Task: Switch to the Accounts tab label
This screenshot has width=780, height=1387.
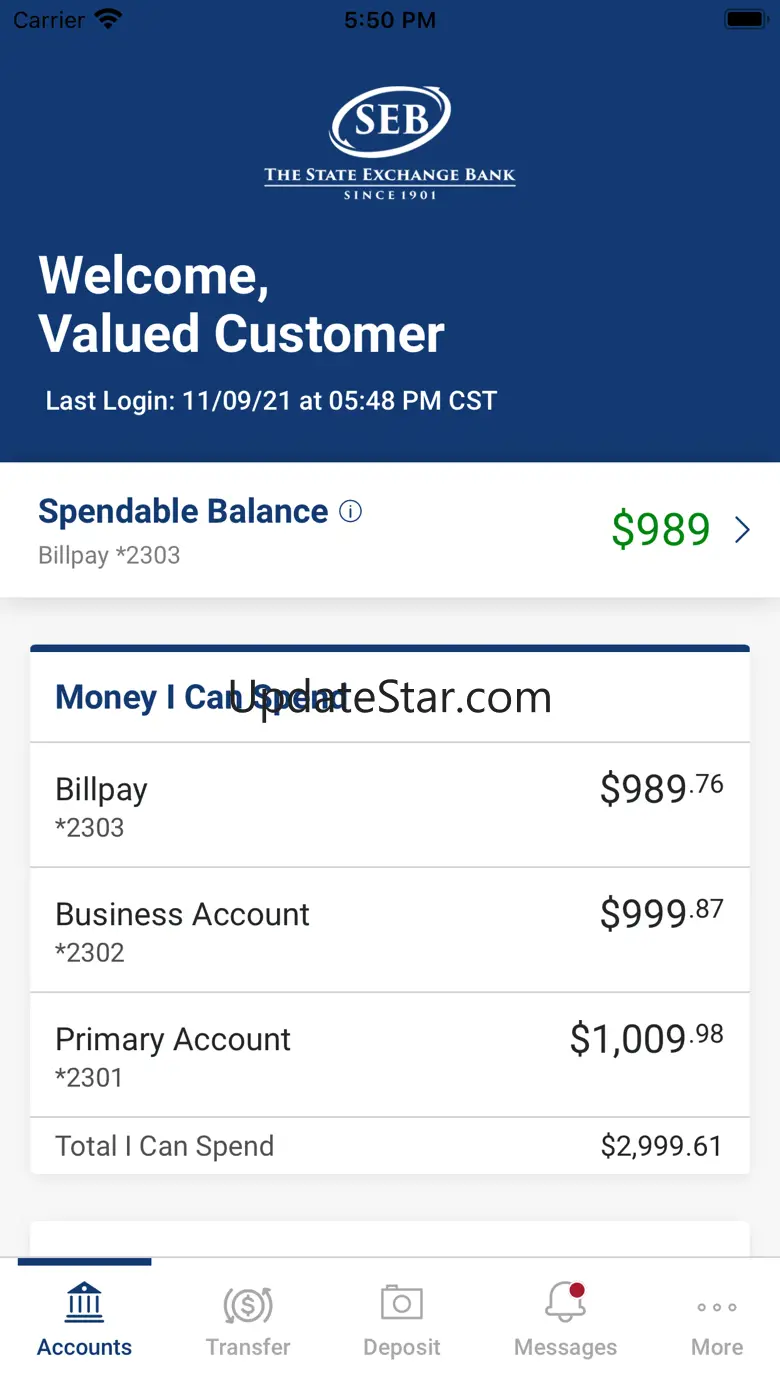Action: (84, 1347)
